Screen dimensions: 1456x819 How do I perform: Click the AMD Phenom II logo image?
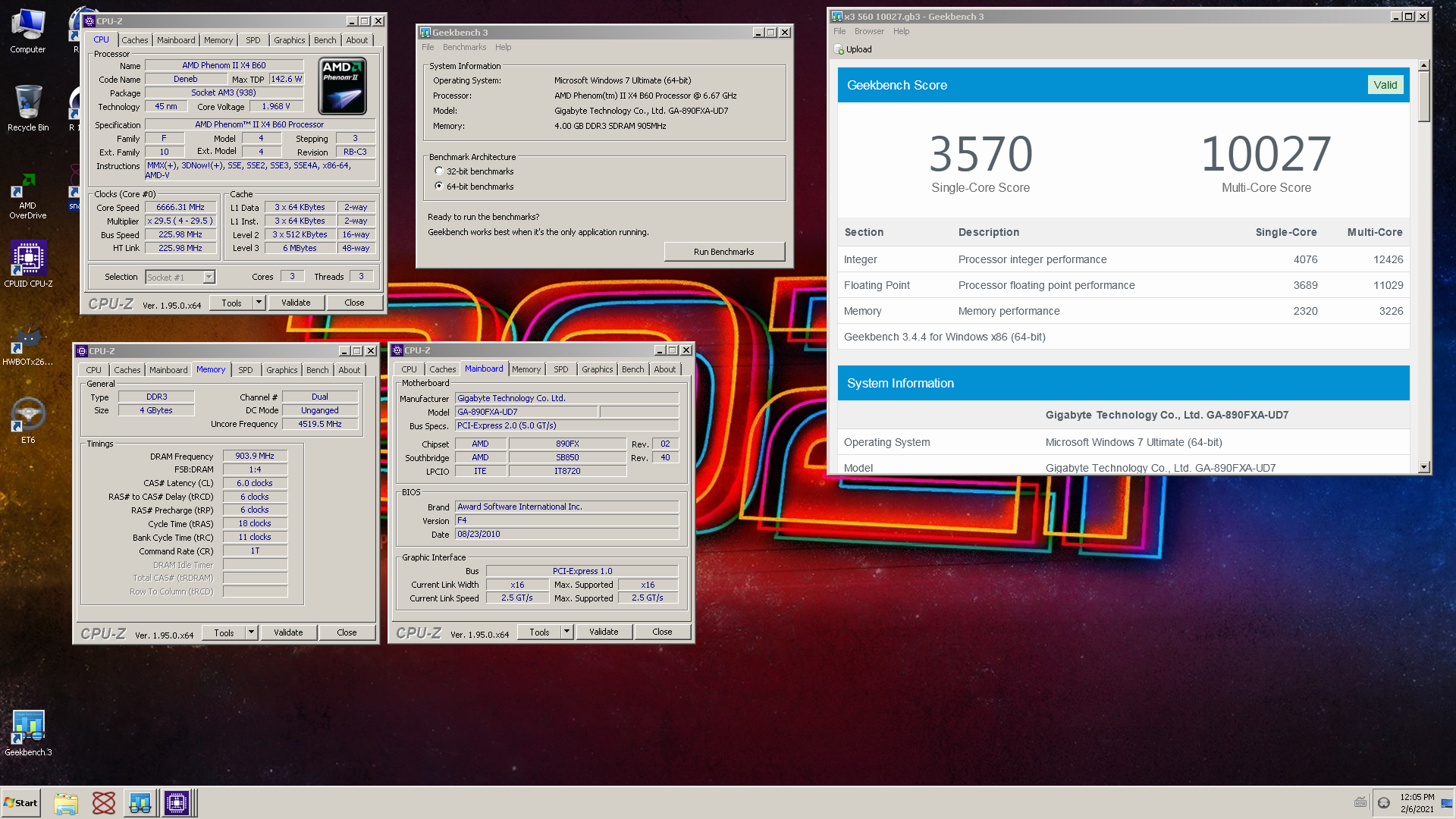click(343, 86)
